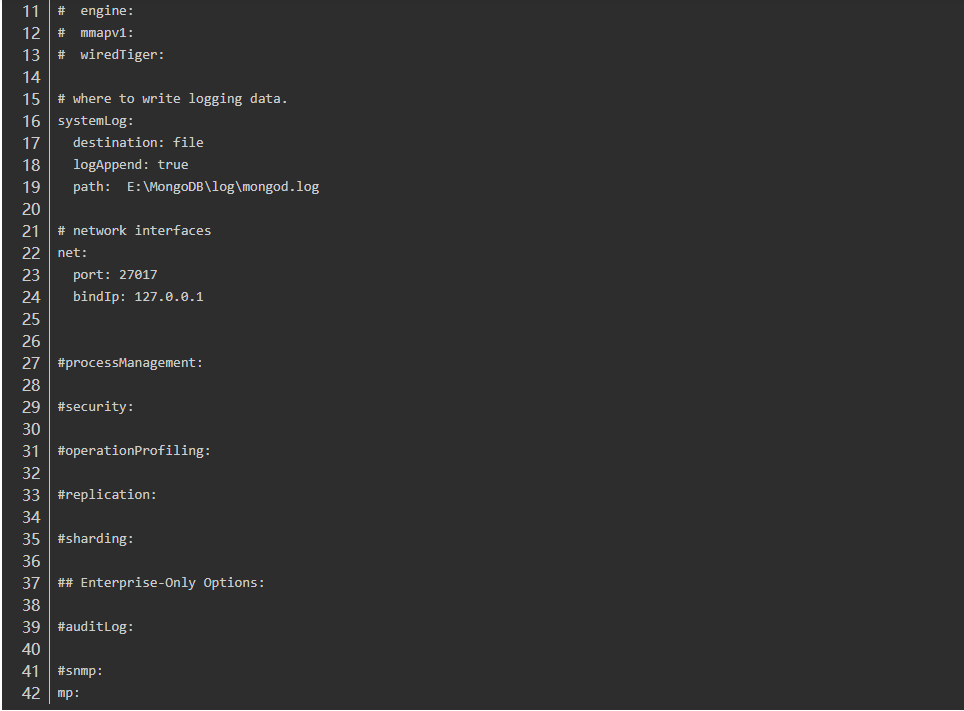Click the bindIp value 127.0.0.1
The image size is (964, 711).
169,297
